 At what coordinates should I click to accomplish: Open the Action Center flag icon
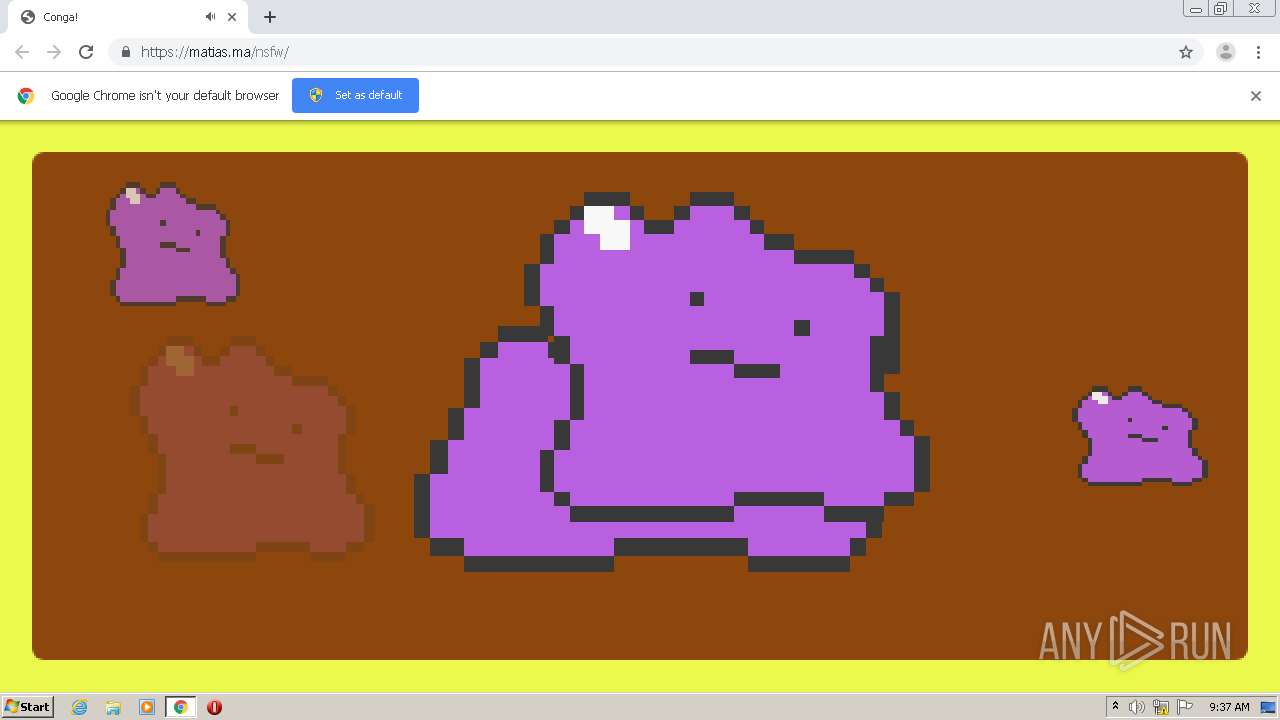tap(1185, 707)
